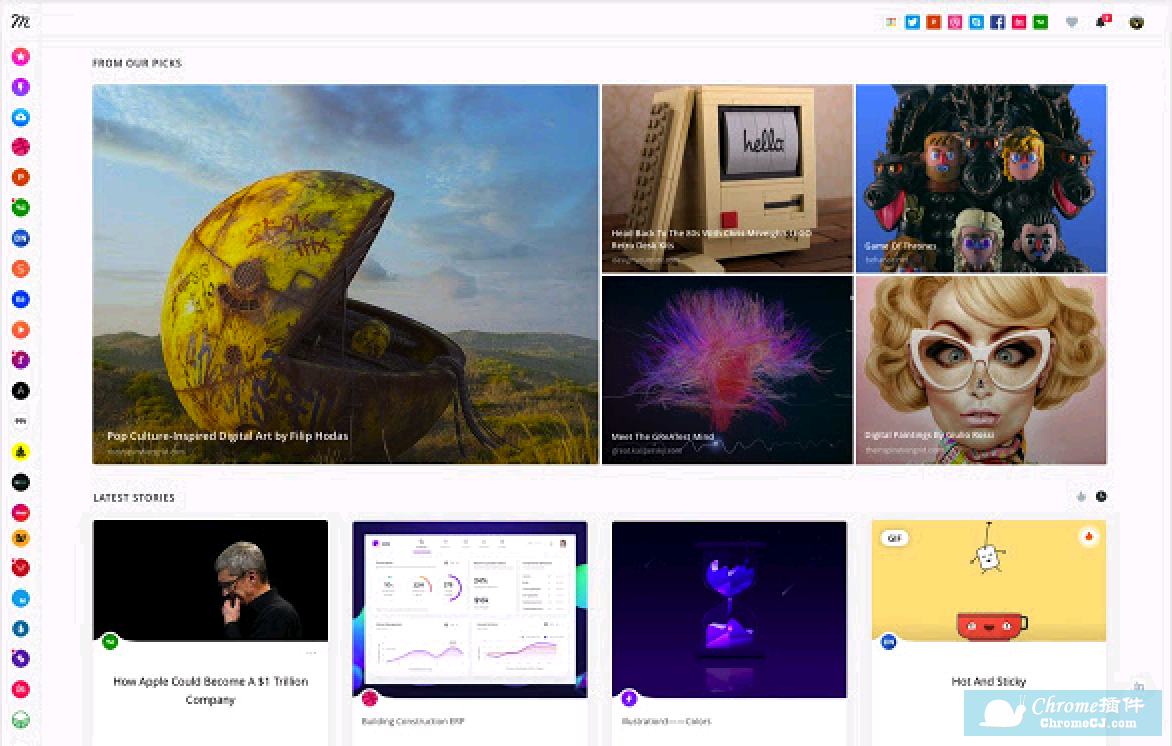The image size is (1172, 746).
Task: Open the Dribbble feed in the sidebar
Action: click(20, 147)
